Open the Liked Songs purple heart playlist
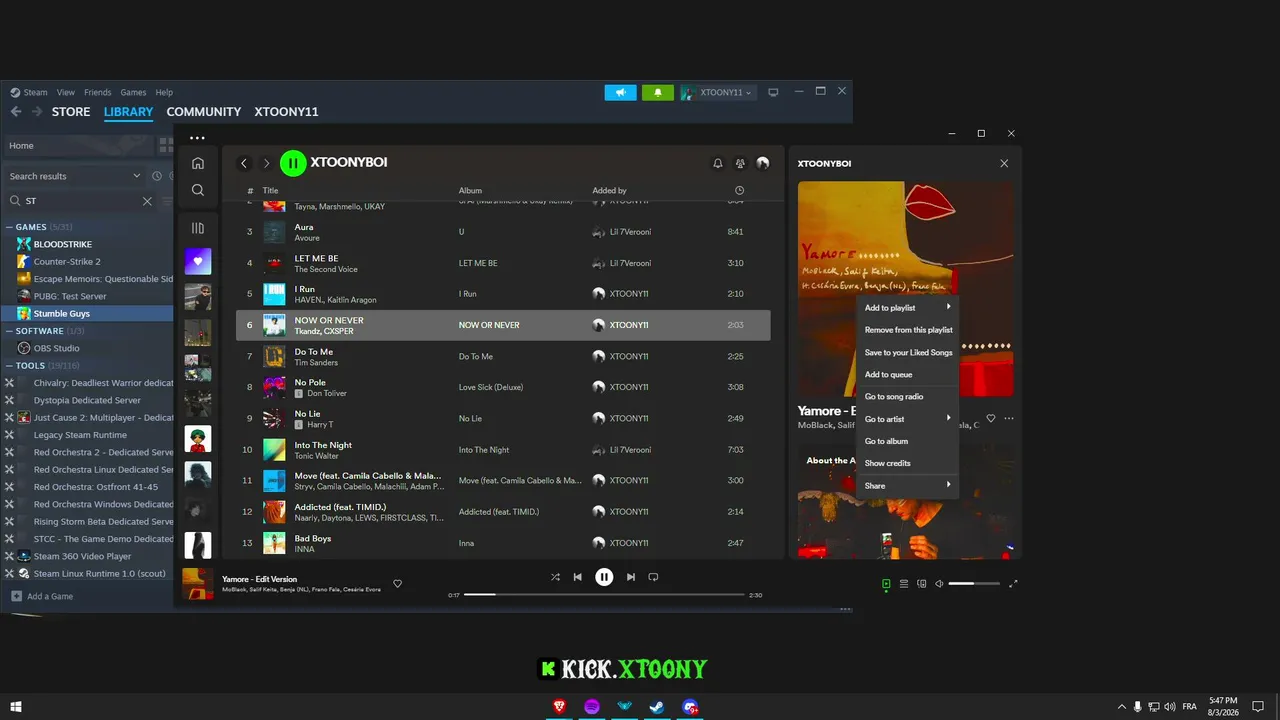The image size is (1280, 720). (198, 261)
